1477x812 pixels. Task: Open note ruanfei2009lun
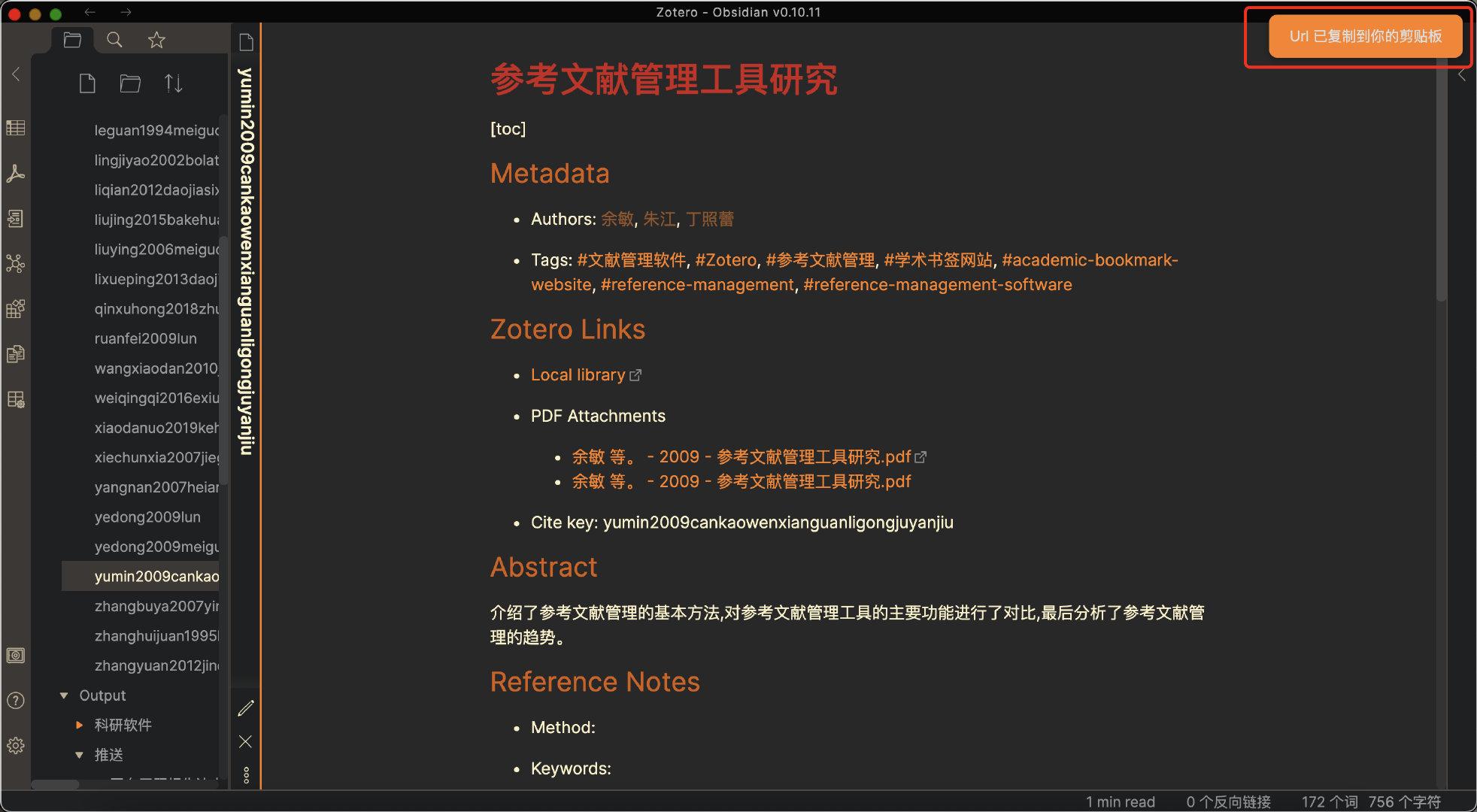pyautogui.click(x=146, y=338)
